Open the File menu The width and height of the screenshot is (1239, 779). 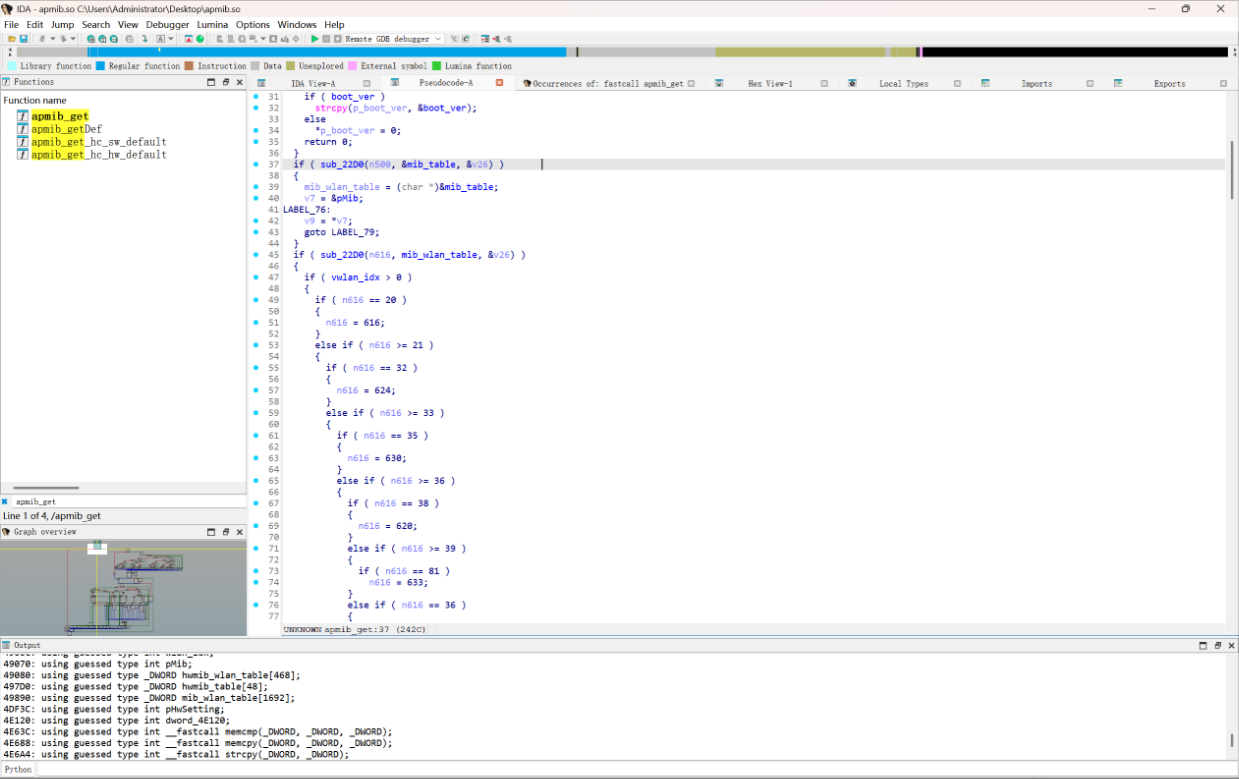tap(11, 24)
